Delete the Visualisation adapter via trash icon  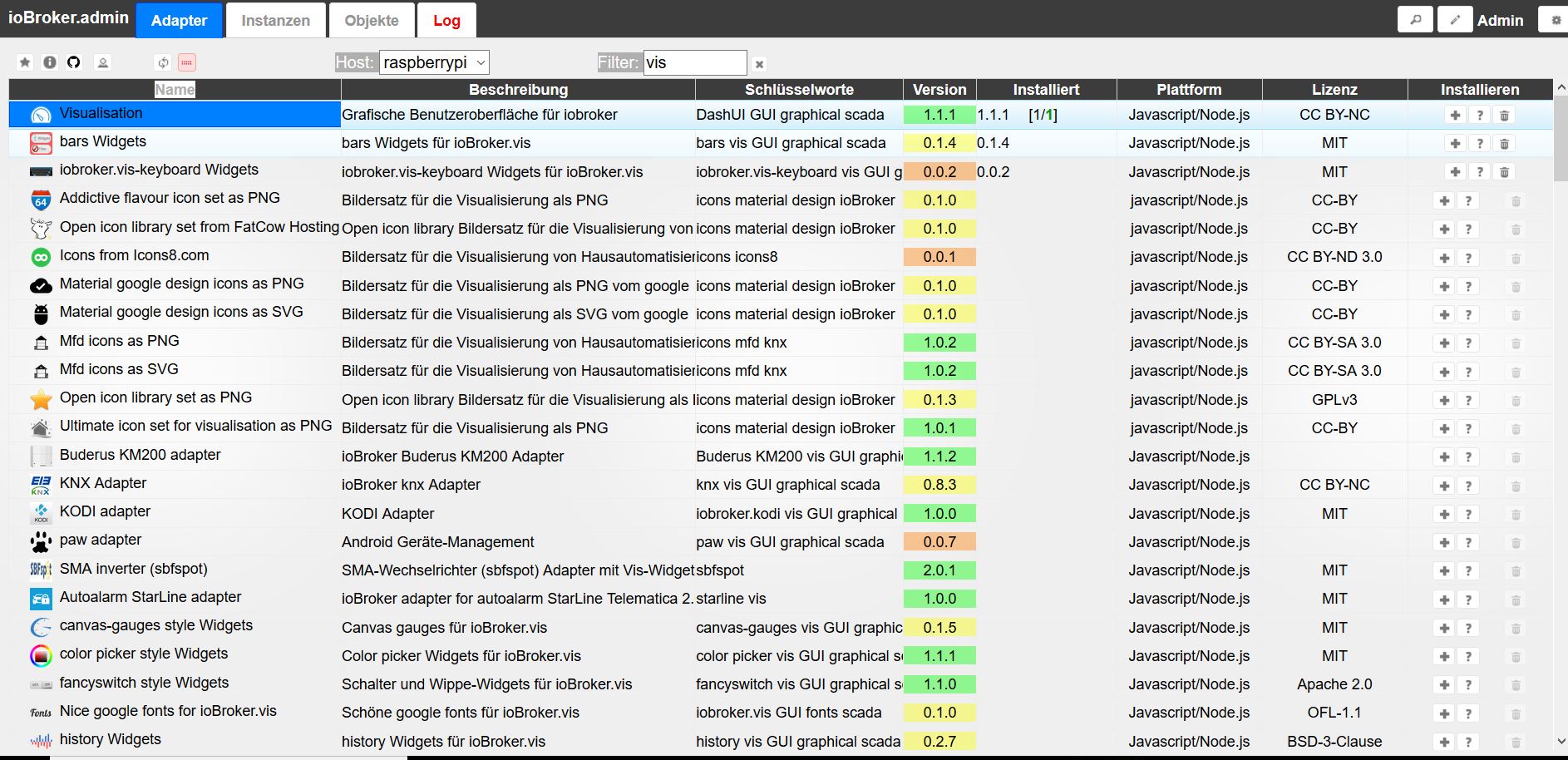tap(1504, 116)
